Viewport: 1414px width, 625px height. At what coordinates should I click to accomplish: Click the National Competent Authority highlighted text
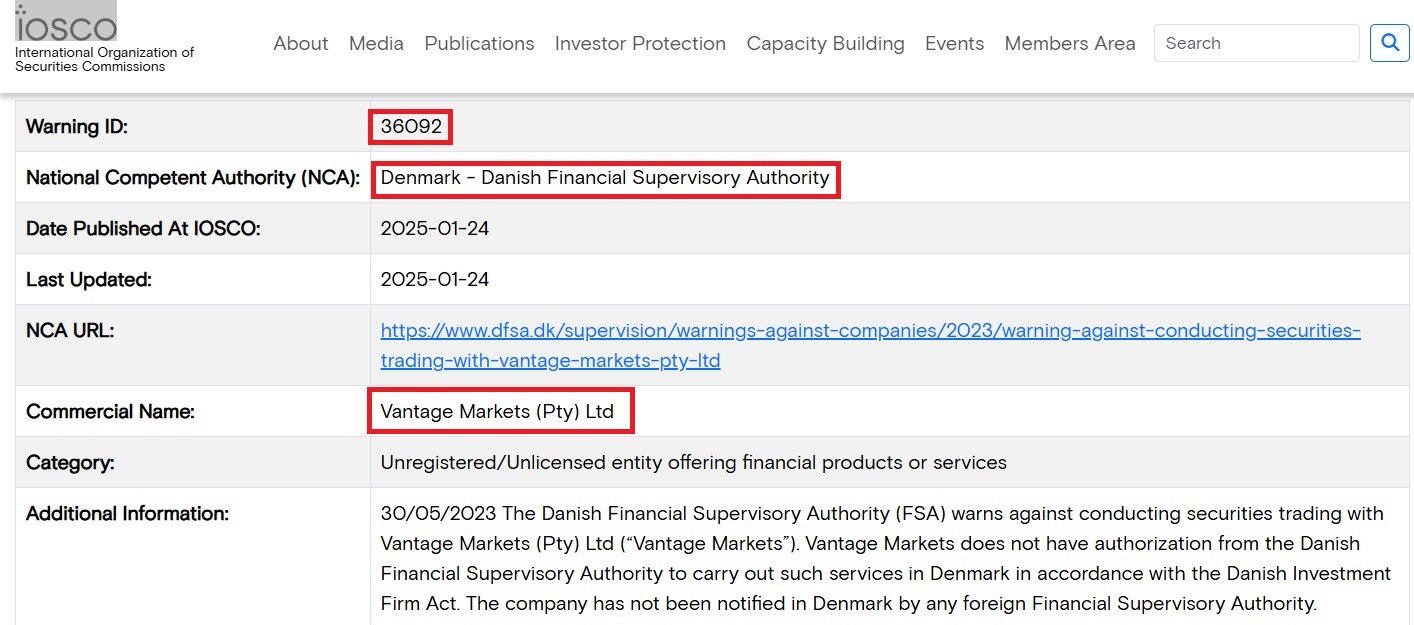coord(605,178)
